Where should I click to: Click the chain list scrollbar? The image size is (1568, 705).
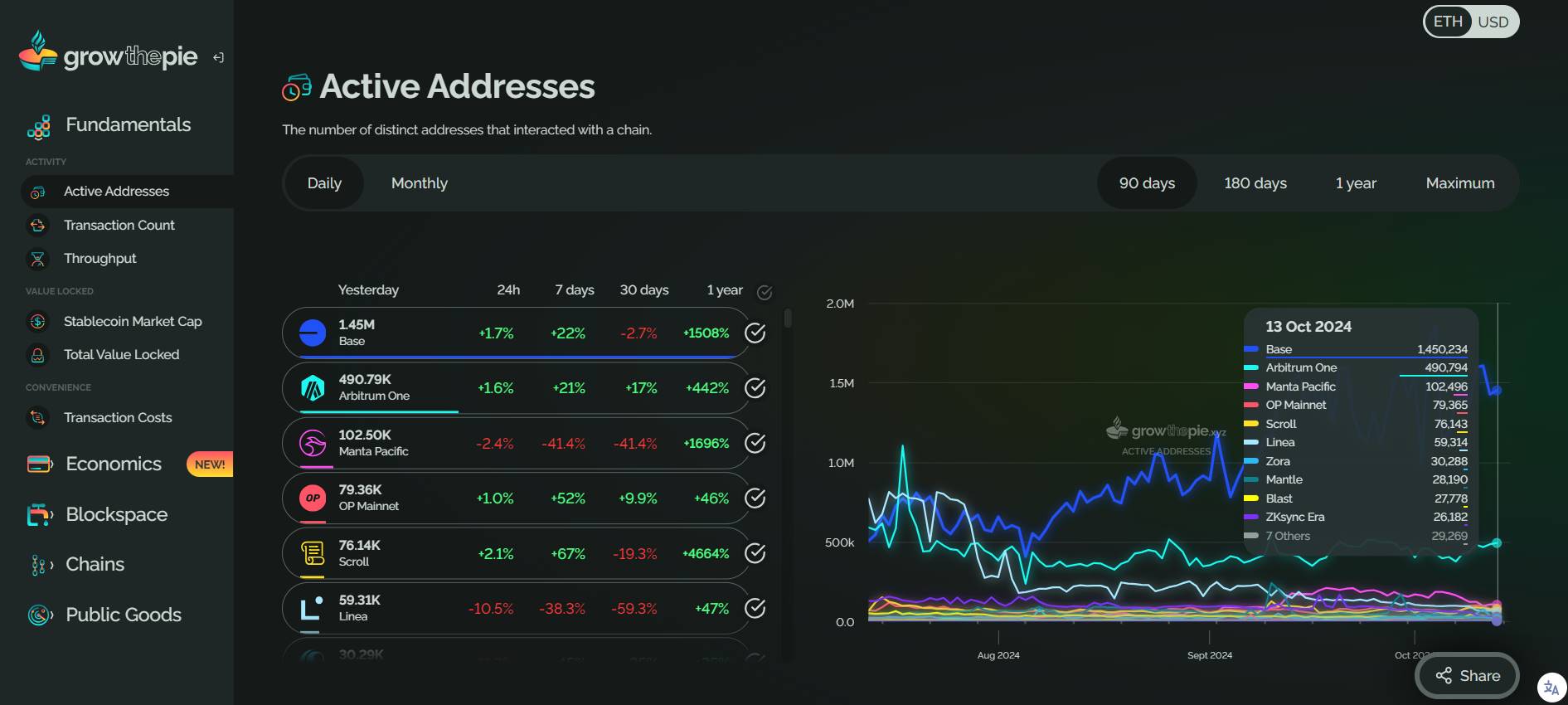click(788, 318)
